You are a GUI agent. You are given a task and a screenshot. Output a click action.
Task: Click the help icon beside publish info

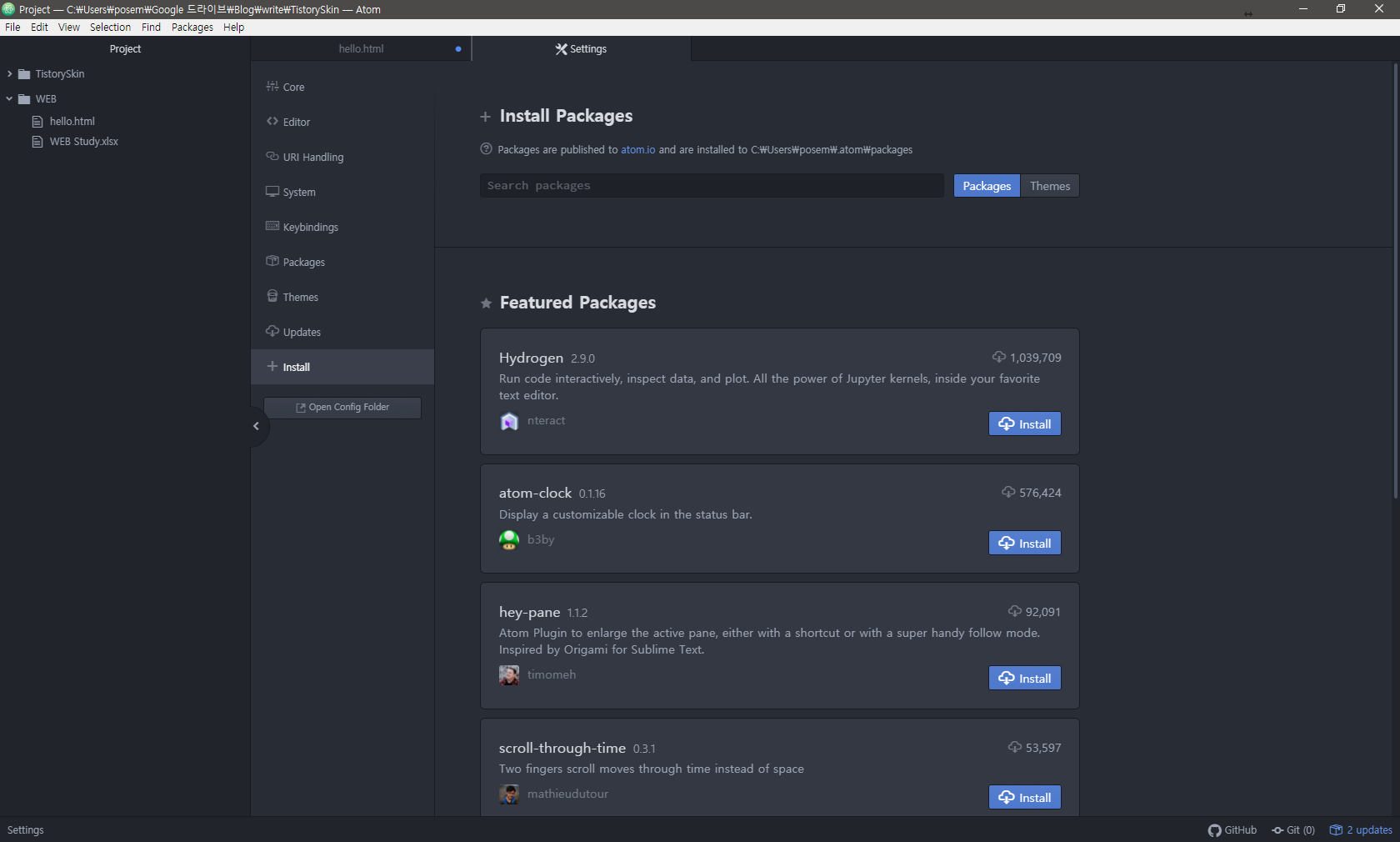click(x=486, y=149)
